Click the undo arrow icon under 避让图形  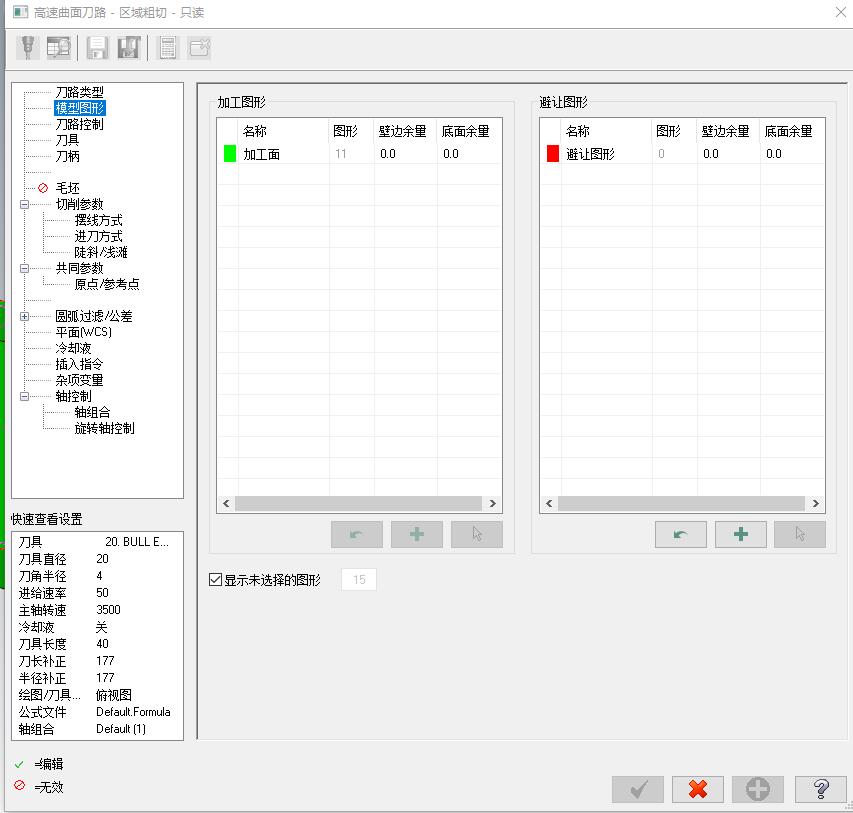[x=681, y=534]
